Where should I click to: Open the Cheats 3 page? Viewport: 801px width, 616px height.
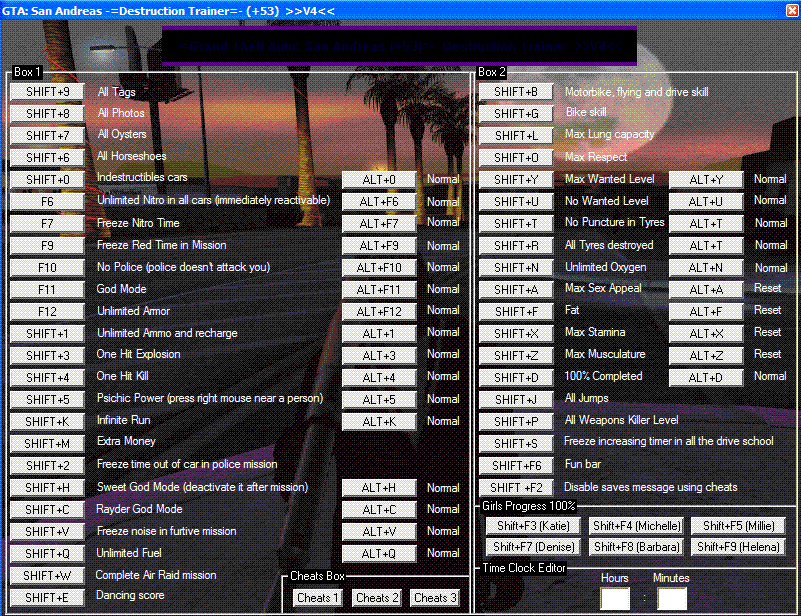click(x=434, y=598)
